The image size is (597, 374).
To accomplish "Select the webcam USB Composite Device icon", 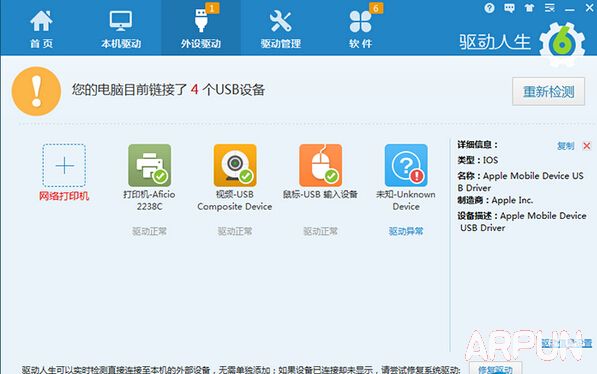I will [235, 165].
